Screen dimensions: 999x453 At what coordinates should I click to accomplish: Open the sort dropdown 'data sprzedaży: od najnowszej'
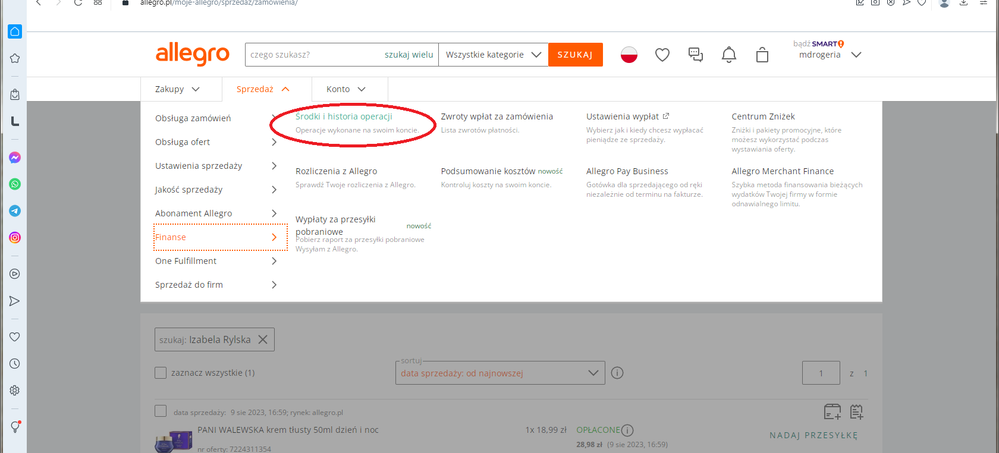(500, 373)
